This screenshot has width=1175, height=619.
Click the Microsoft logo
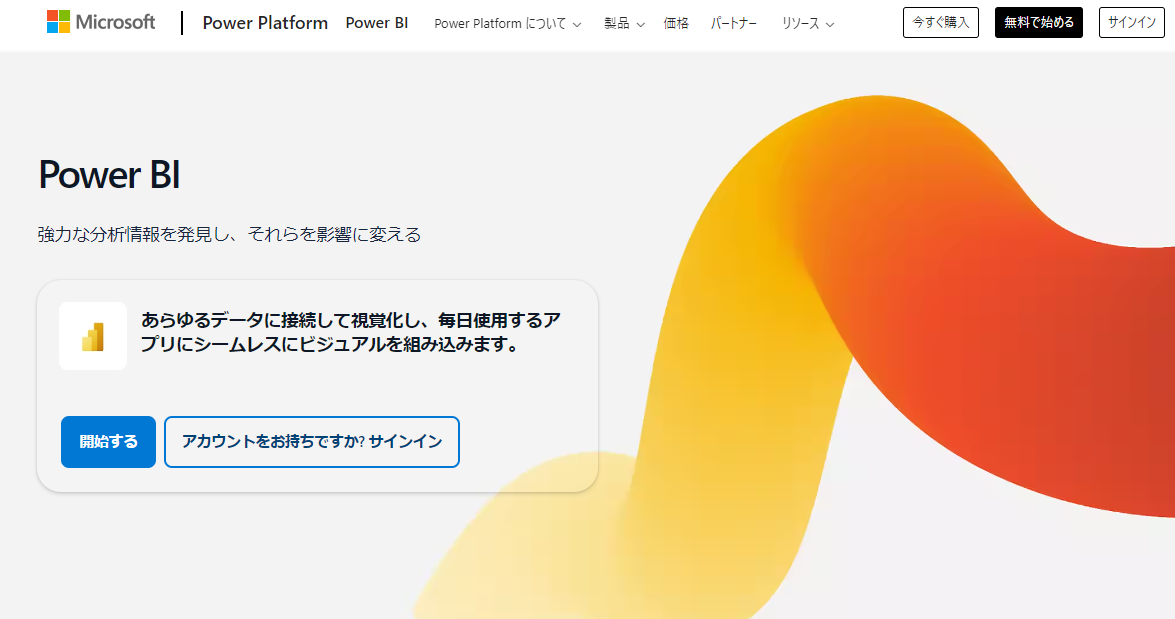coord(100,22)
